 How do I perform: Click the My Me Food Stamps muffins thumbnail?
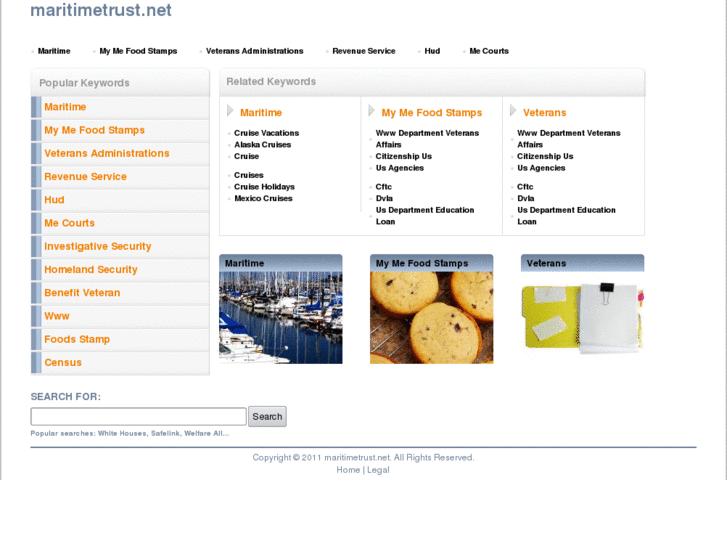432,318
